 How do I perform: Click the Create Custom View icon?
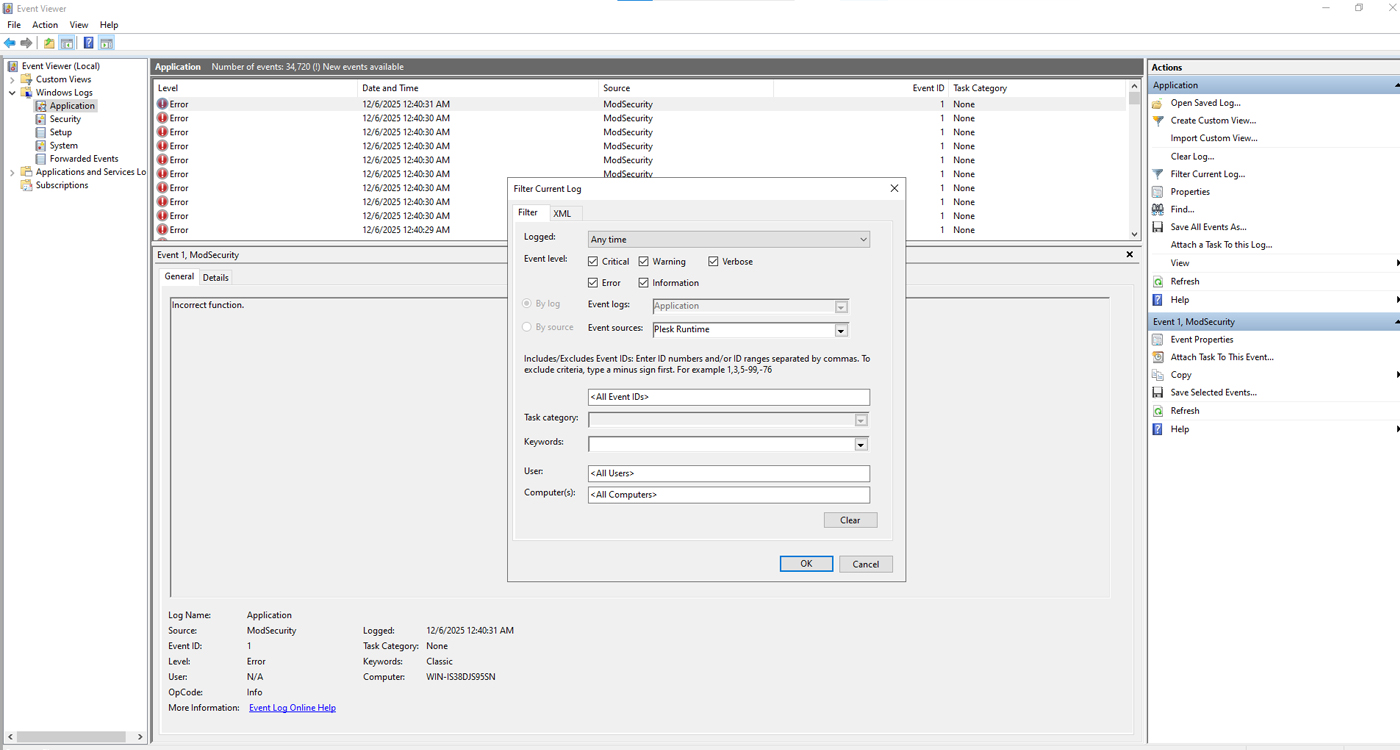(1158, 120)
